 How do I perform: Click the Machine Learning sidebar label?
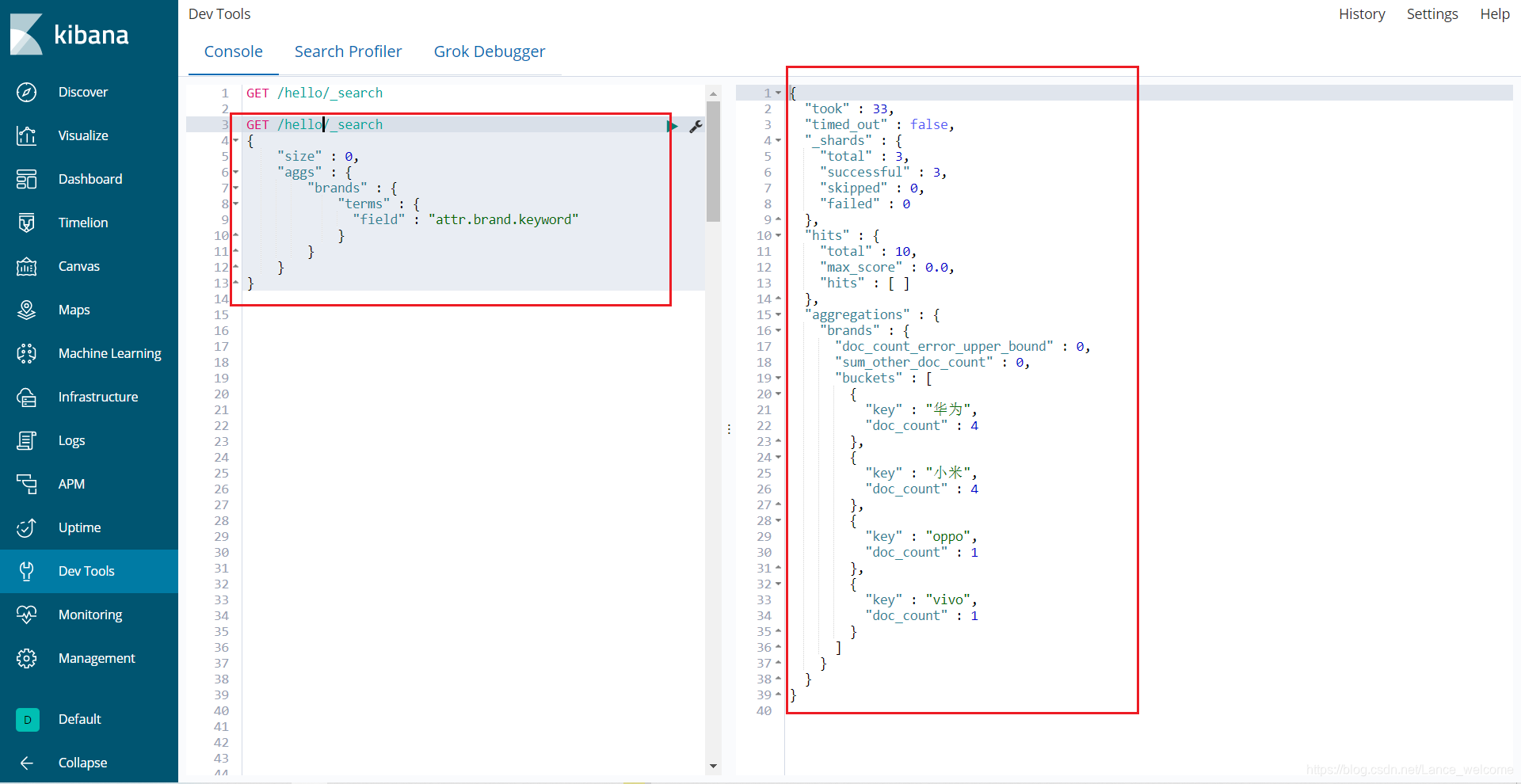pos(109,353)
